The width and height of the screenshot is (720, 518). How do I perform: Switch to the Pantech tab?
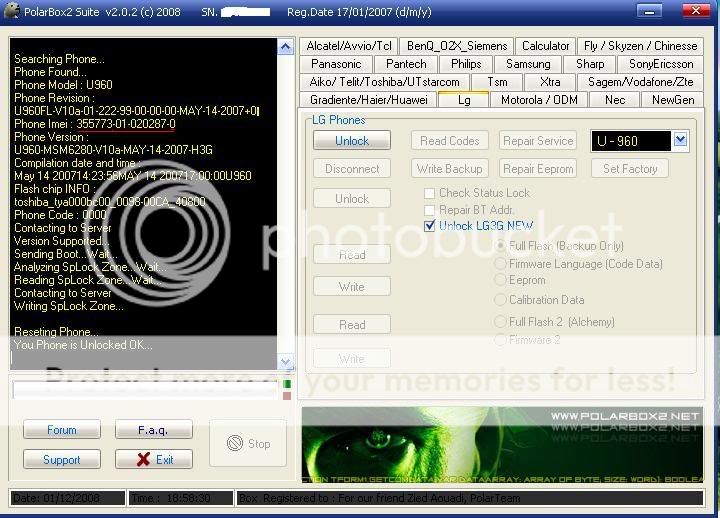click(406, 64)
